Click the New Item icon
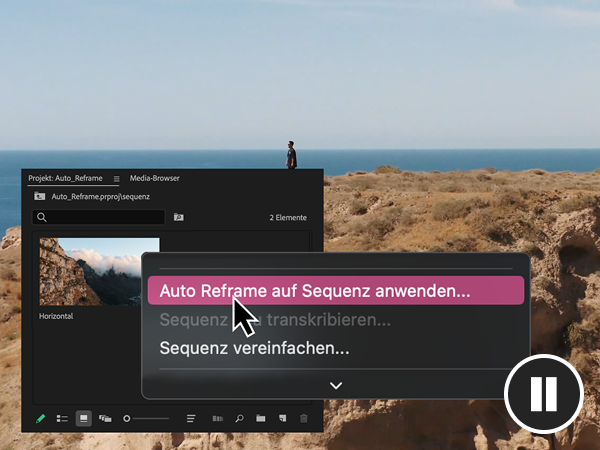Image resolution: width=600 pixels, height=450 pixels. (x=282, y=418)
